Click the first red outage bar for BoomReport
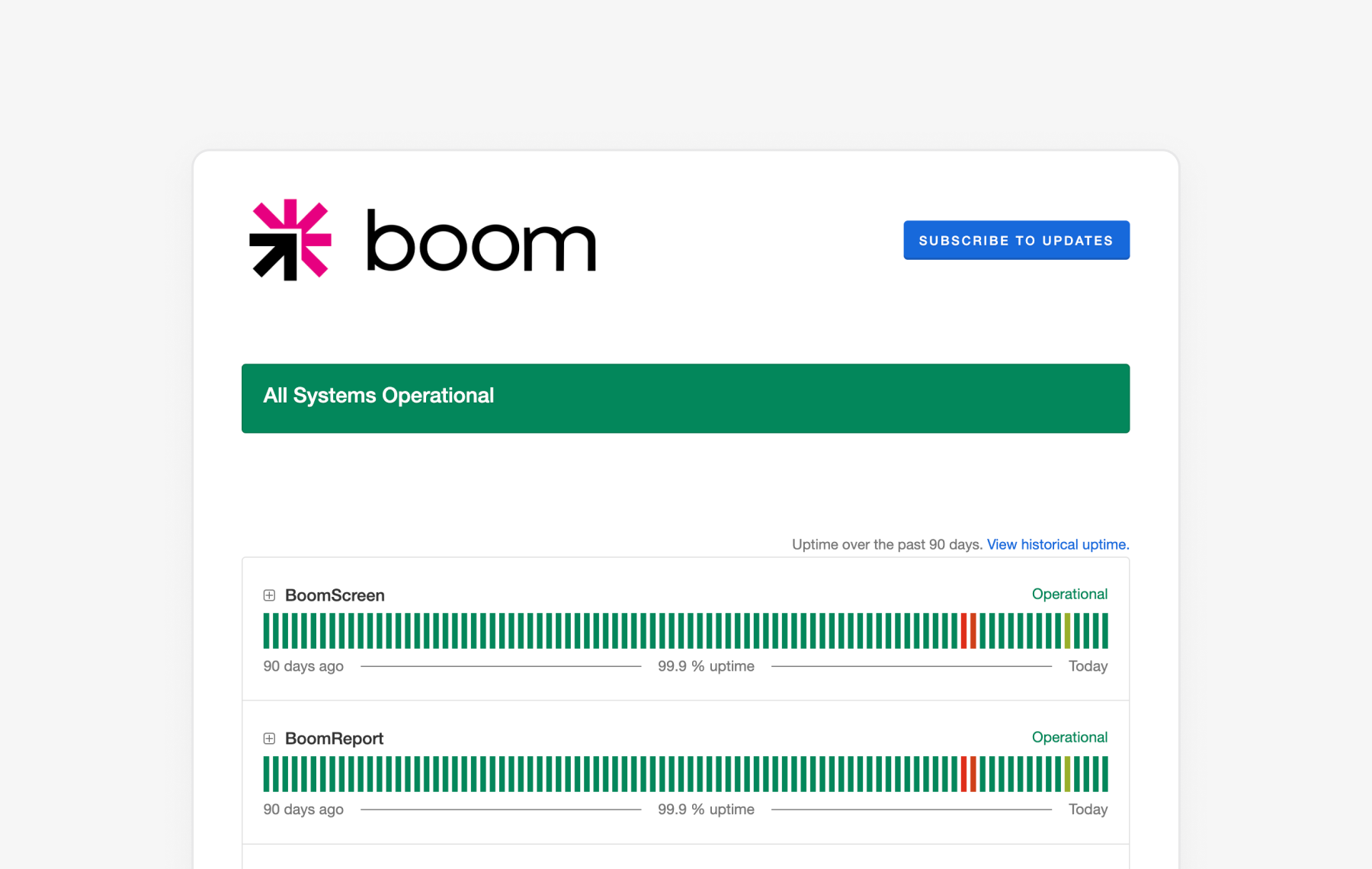The width and height of the screenshot is (1372, 869). click(x=963, y=774)
